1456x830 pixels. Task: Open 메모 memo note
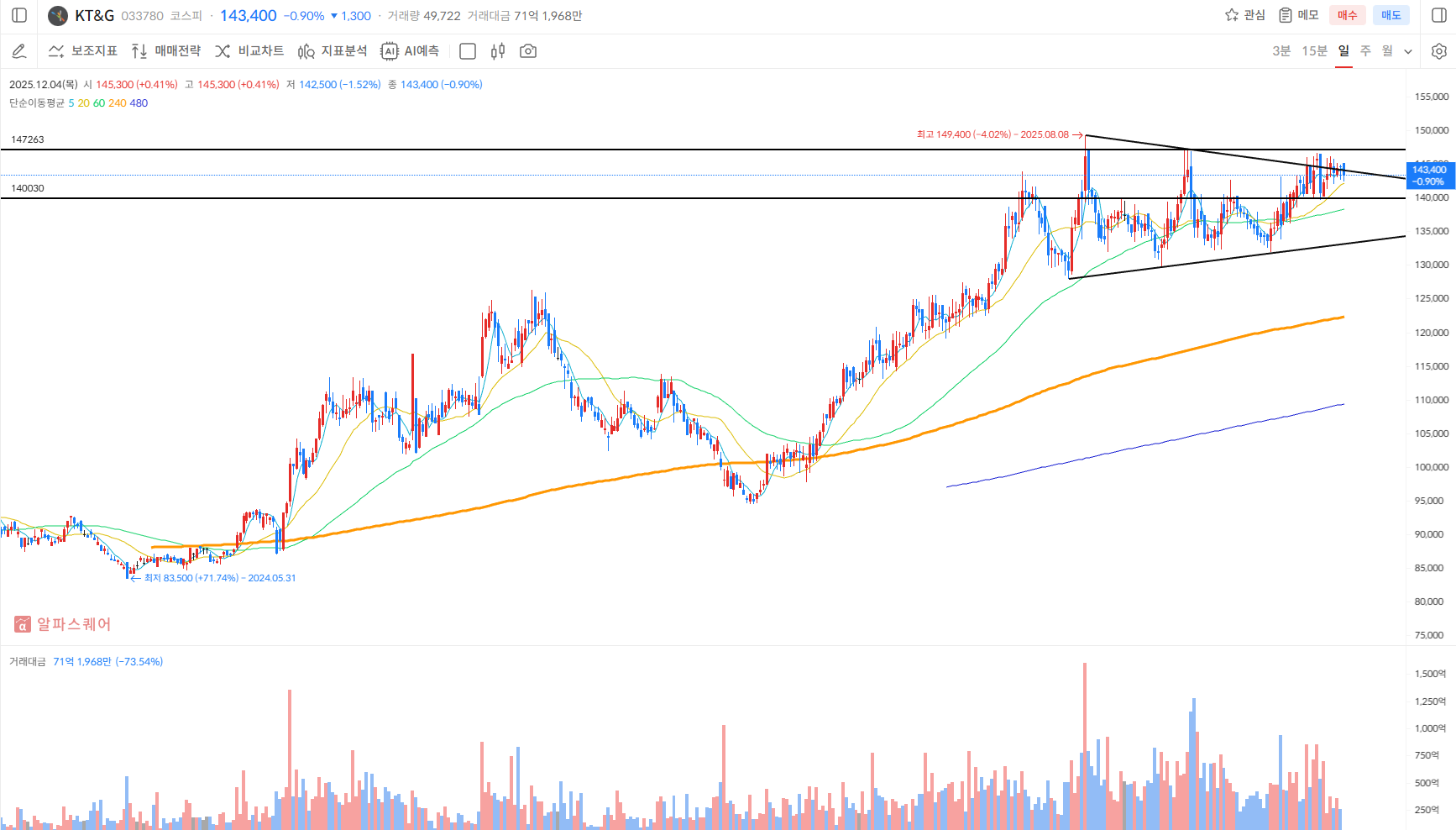click(x=1298, y=15)
